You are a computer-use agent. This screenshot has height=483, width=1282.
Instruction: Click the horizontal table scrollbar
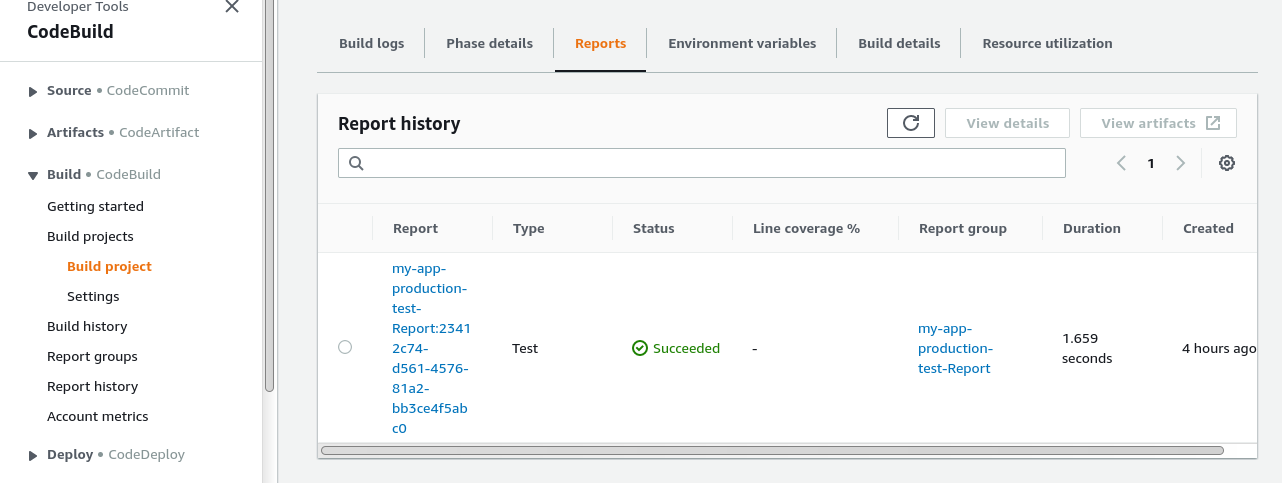(770, 451)
